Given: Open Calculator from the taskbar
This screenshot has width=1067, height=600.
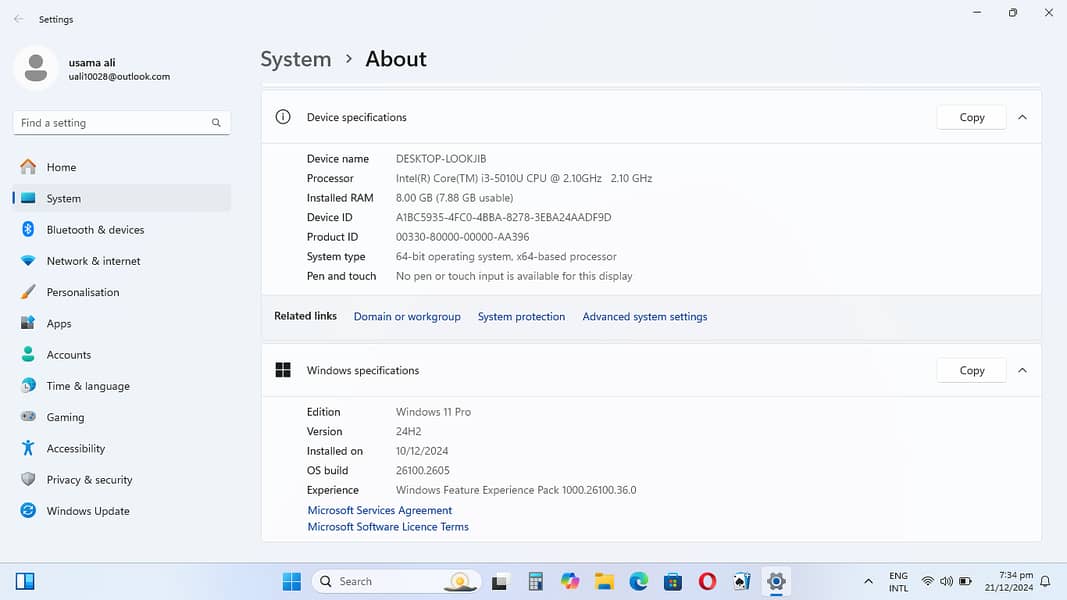Looking at the screenshot, I should tap(536, 581).
